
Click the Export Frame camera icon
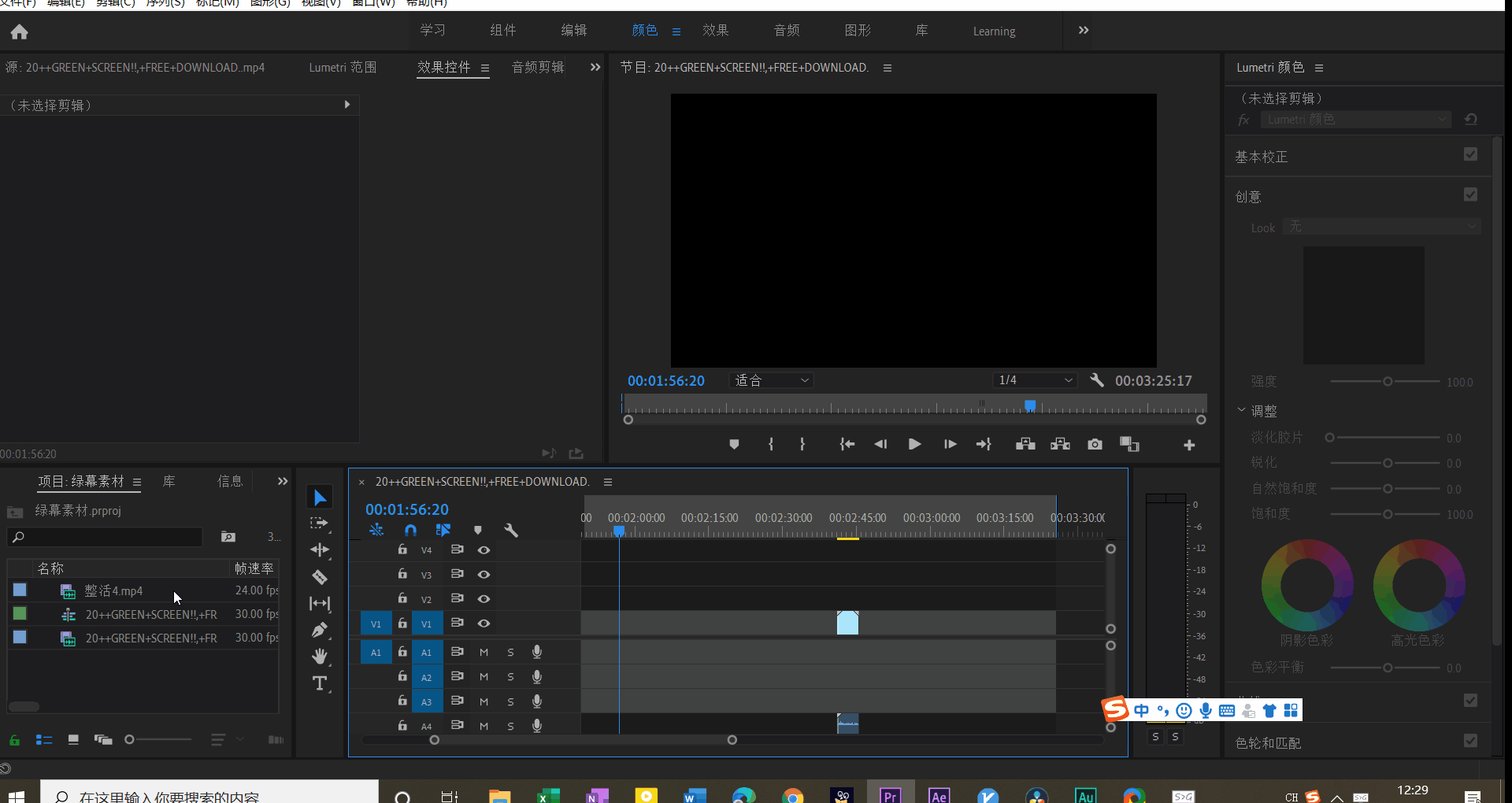[x=1095, y=445]
